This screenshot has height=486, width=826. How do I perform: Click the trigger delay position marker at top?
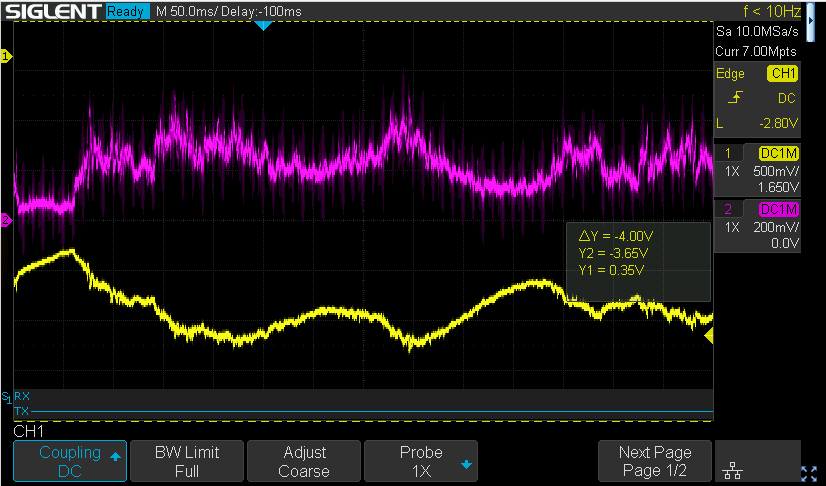point(263,25)
